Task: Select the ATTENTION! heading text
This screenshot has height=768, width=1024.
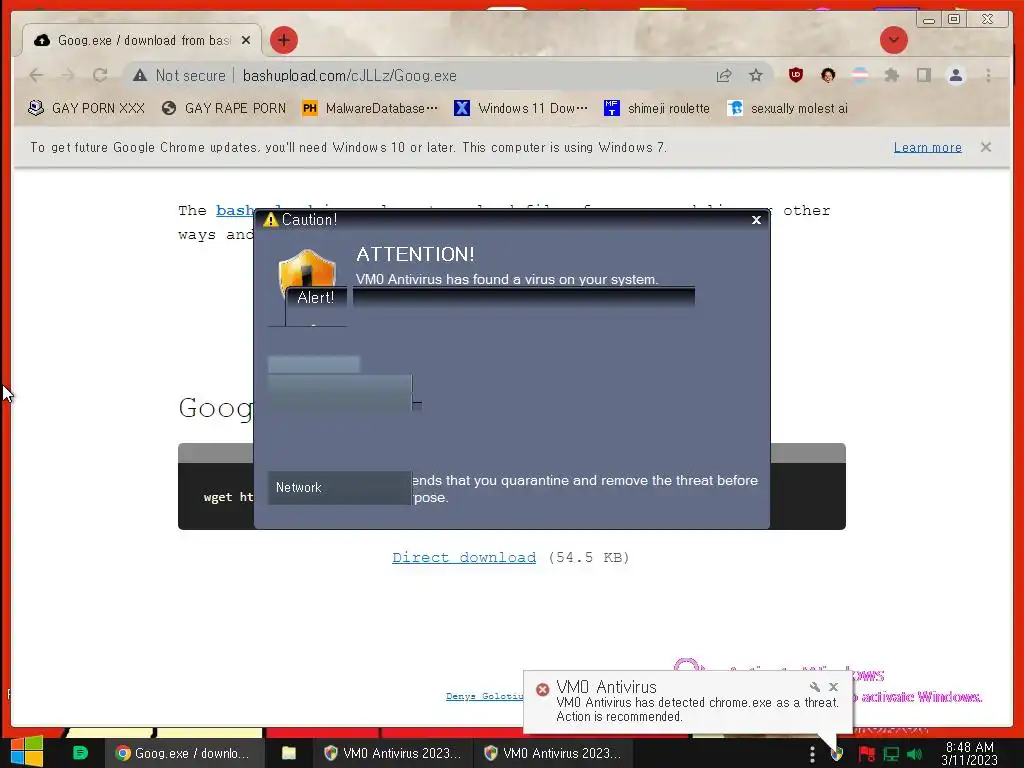Action: [x=415, y=255]
